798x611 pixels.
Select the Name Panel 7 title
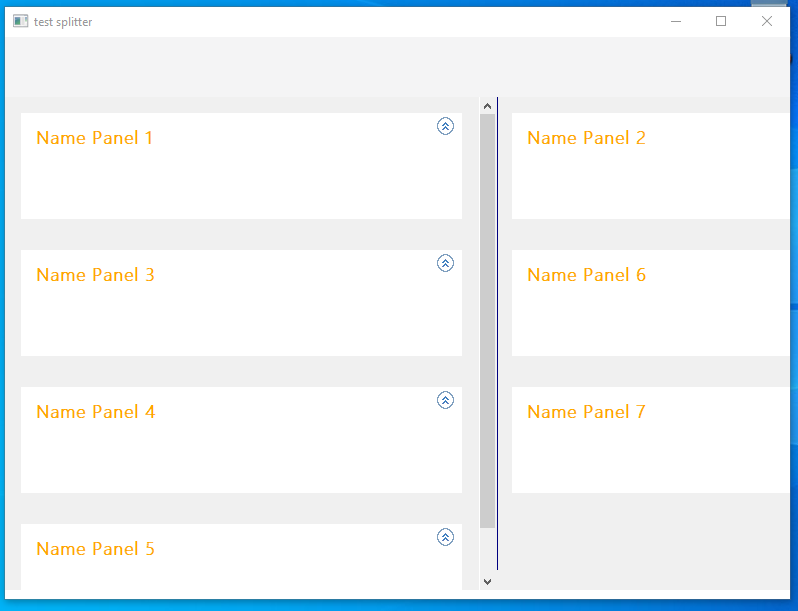586,412
